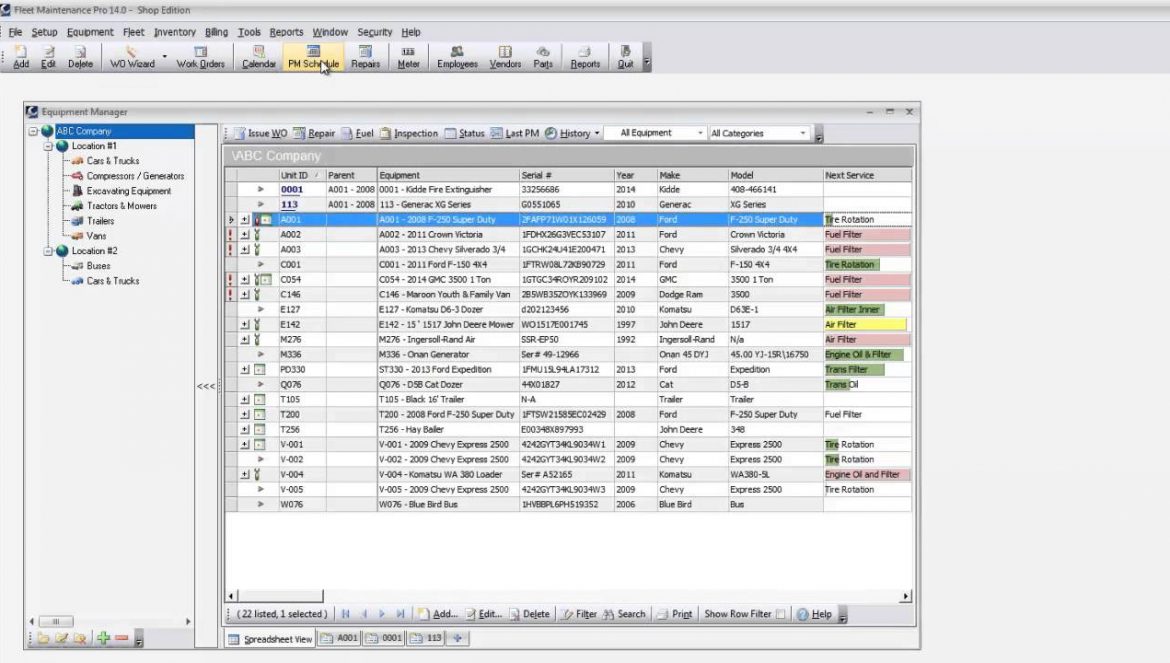The width and height of the screenshot is (1170, 663).
Task: Click the Work Orders toolbar icon
Action: click(201, 57)
